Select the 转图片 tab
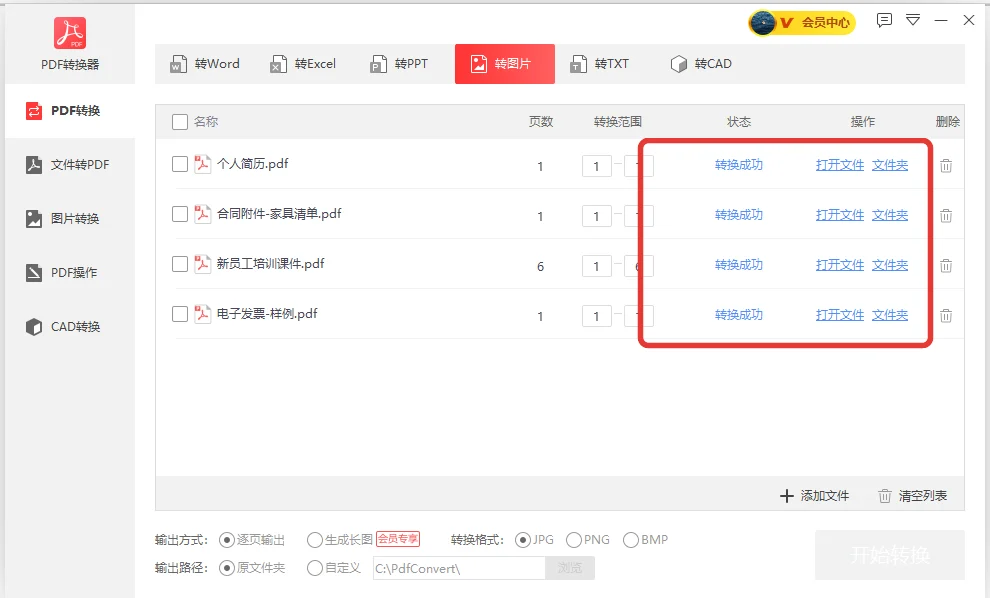 click(504, 64)
